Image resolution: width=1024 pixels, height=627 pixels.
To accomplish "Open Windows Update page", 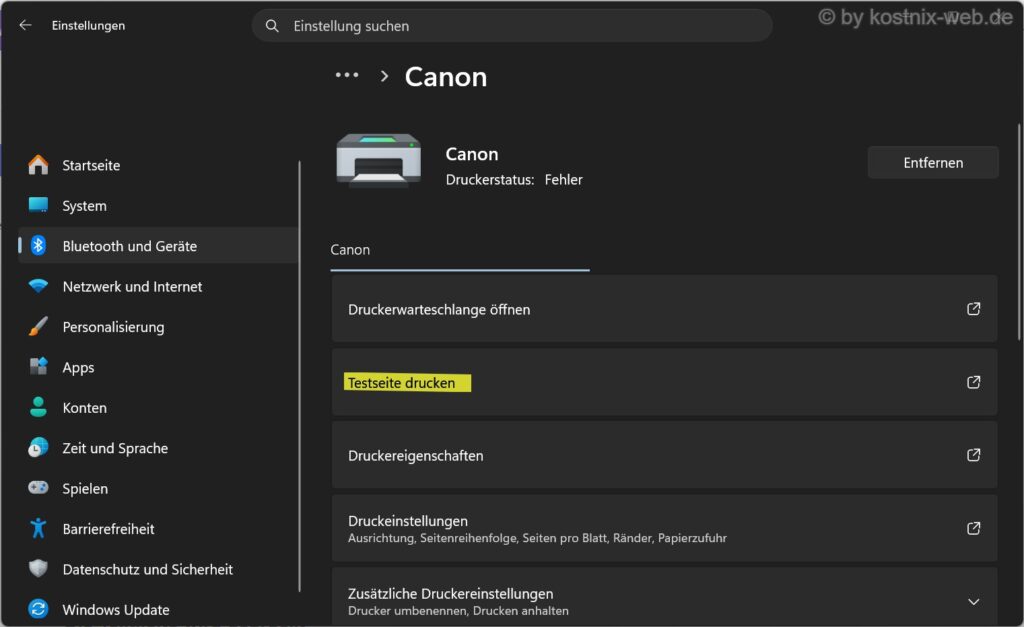I will coord(159,609).
